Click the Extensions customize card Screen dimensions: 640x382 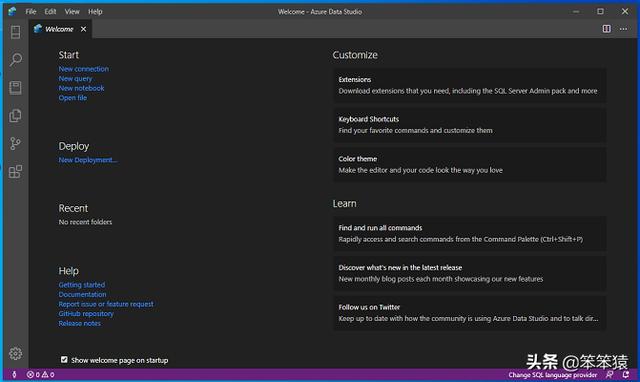point(469,85)
